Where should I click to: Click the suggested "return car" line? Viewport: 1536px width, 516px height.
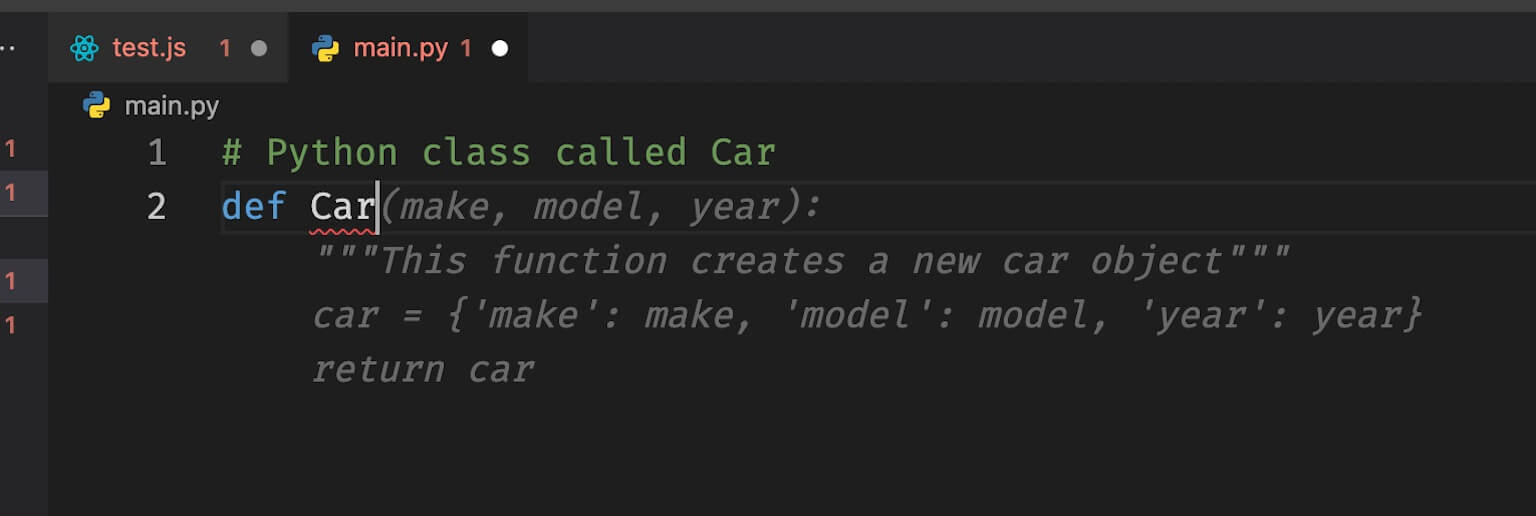[x=423, y=369]
